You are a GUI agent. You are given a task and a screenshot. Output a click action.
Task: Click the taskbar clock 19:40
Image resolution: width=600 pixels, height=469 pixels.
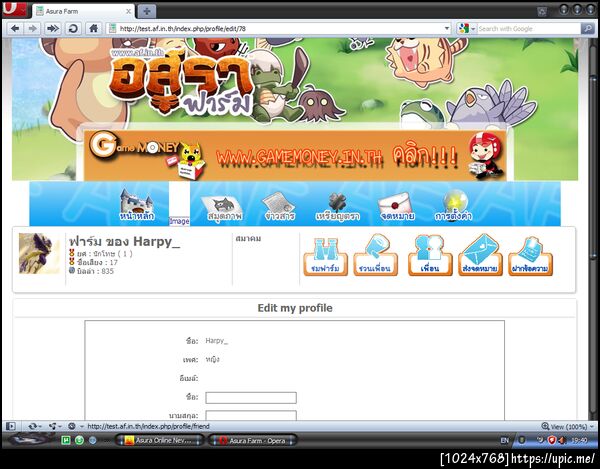pyautogui.click(x=579, y=440)
